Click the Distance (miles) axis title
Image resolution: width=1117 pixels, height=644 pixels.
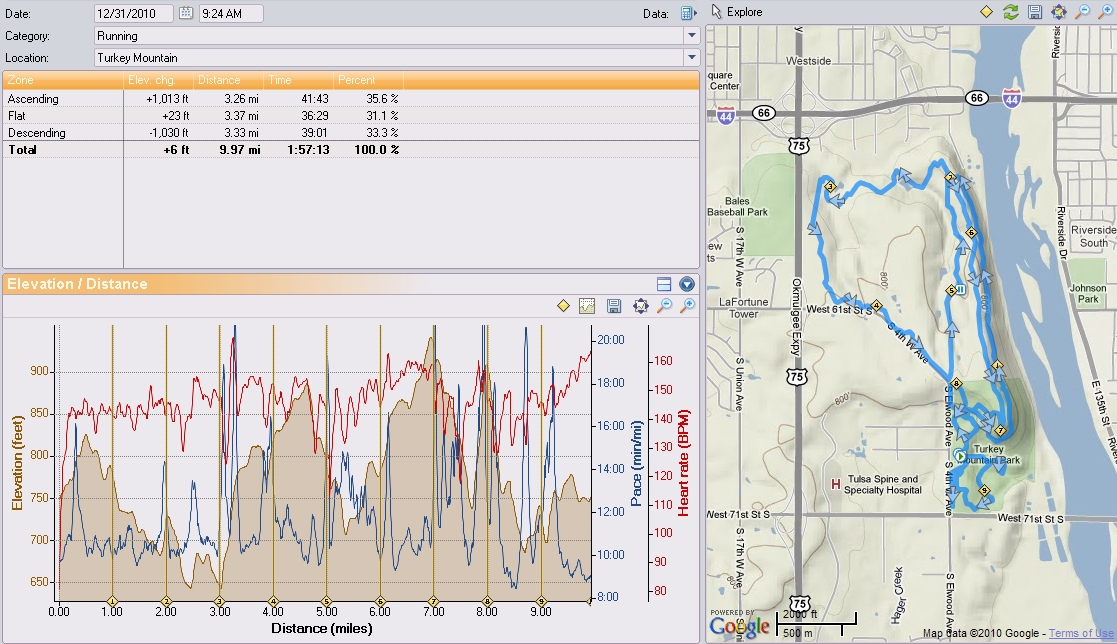click(321, 628)
